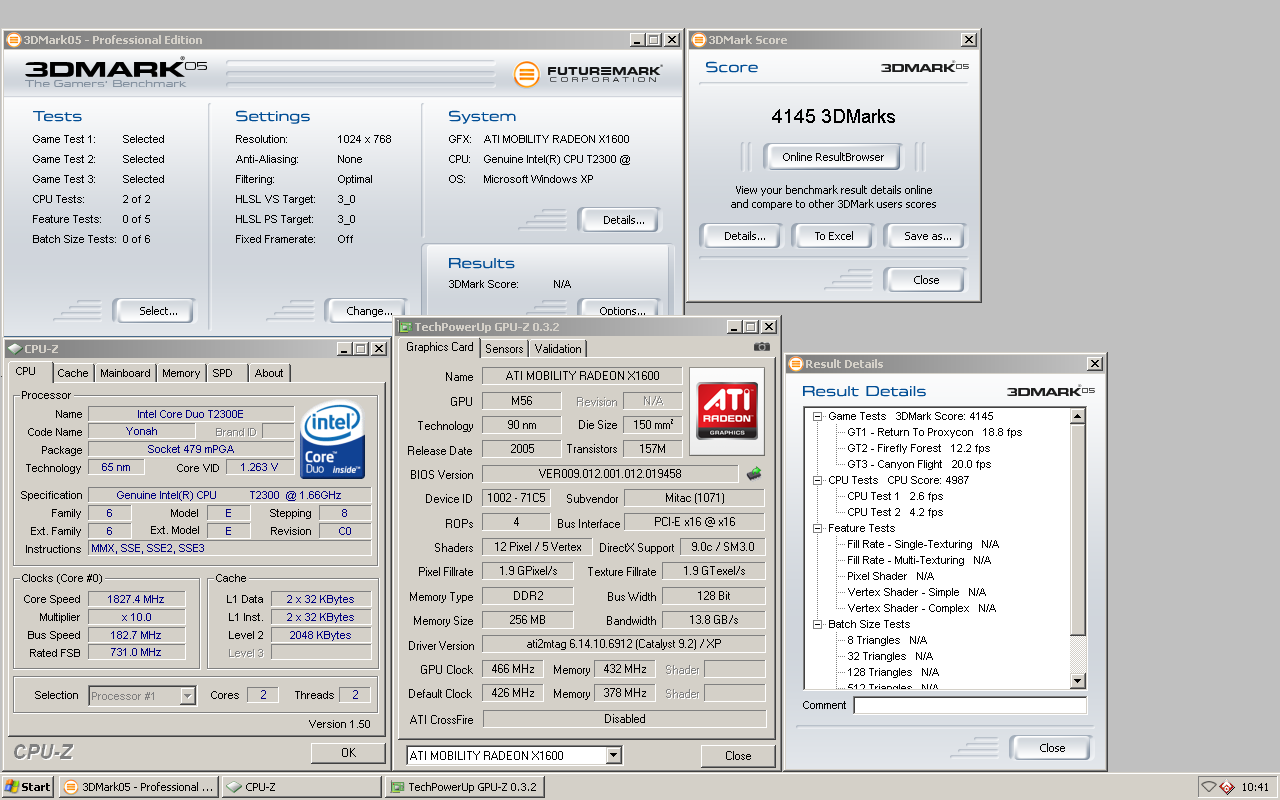Switch to 3DMark05 Professional taskbar button
The image size is (1280, 800).
point(139,787)
